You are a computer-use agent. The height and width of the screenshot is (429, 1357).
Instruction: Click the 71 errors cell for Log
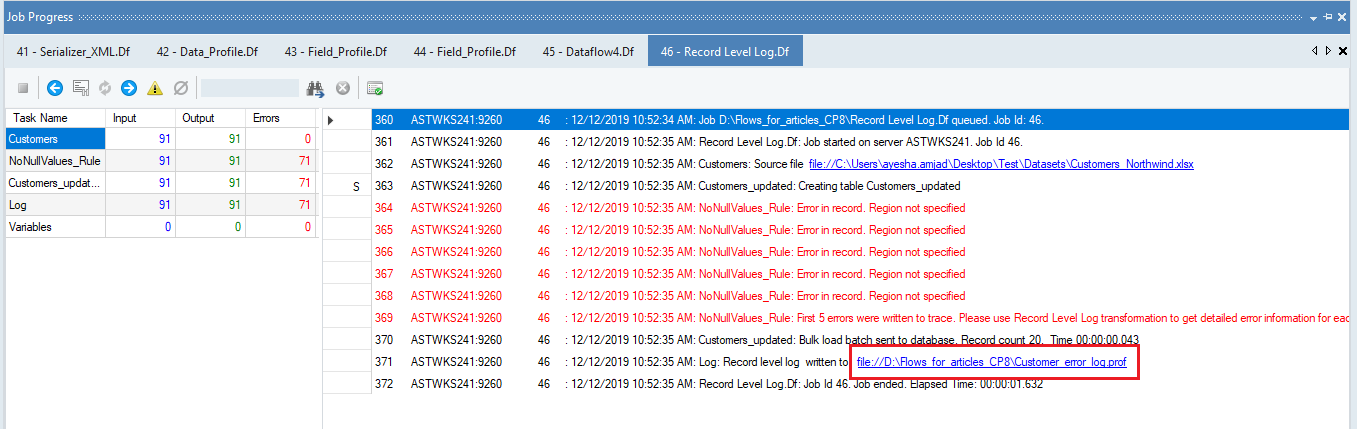(282, 205)
